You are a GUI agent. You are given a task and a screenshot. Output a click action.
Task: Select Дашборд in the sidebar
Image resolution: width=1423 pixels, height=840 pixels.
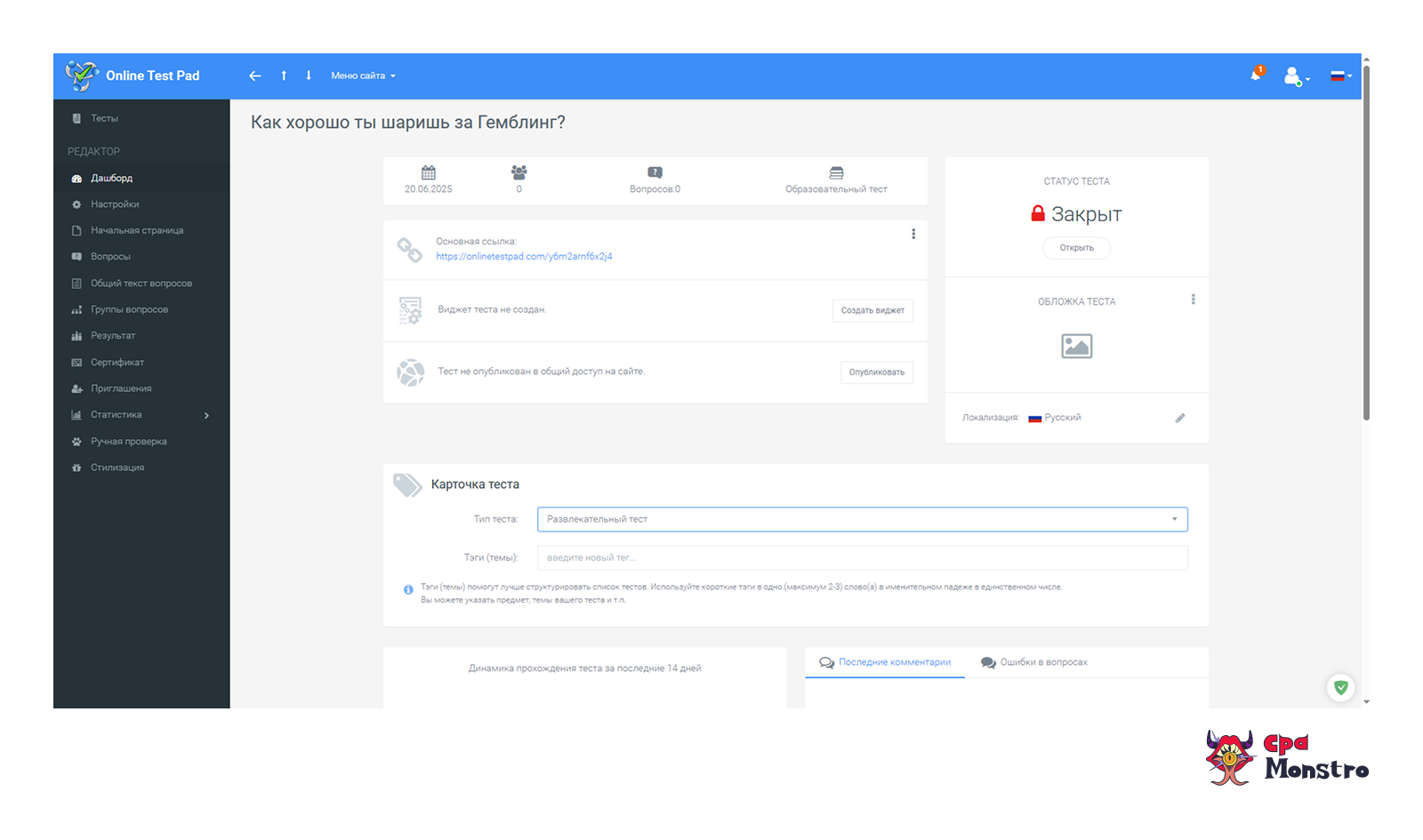point(141,179)
